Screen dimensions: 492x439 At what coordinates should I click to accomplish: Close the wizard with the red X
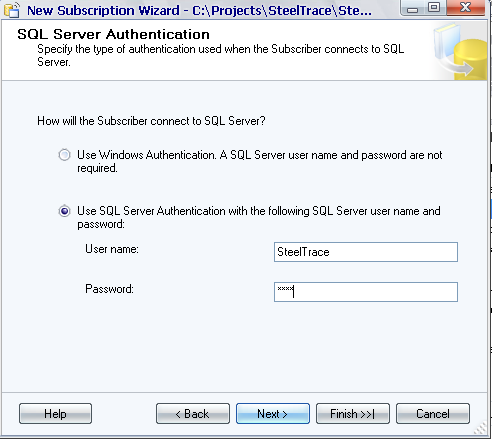466,8
